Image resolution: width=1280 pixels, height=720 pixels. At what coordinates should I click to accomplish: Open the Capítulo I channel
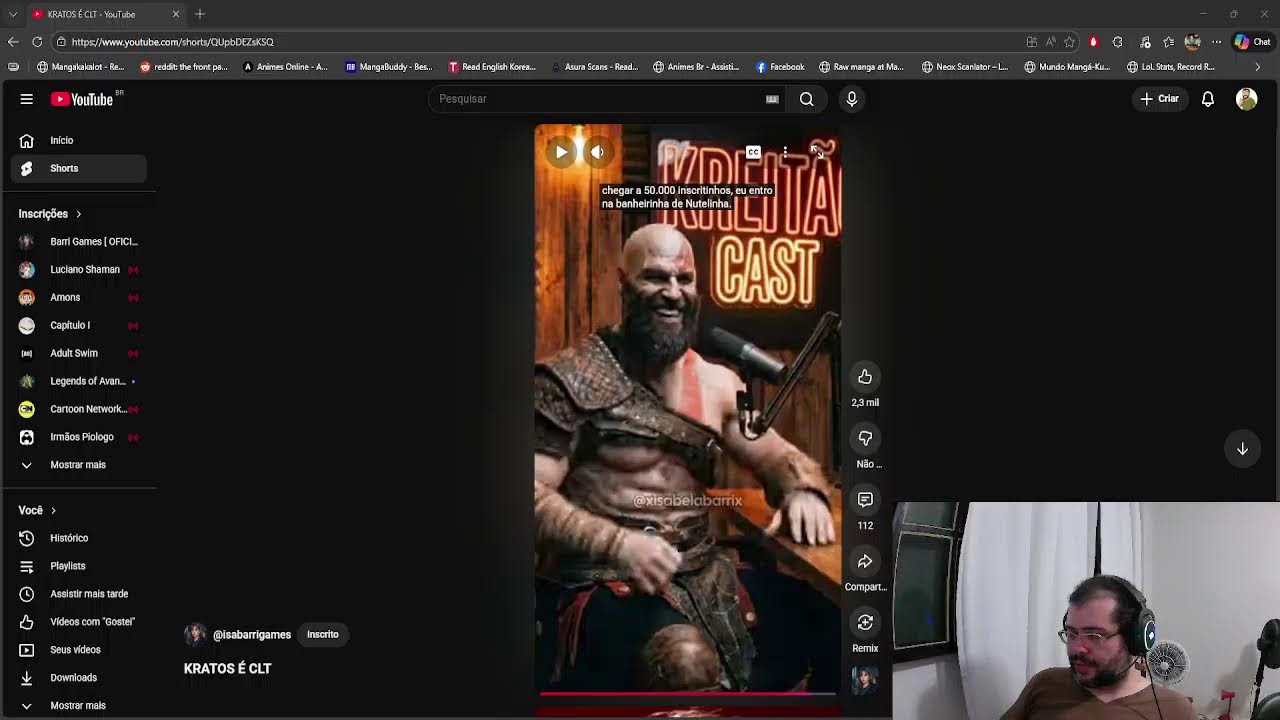(x=78, y=325)
